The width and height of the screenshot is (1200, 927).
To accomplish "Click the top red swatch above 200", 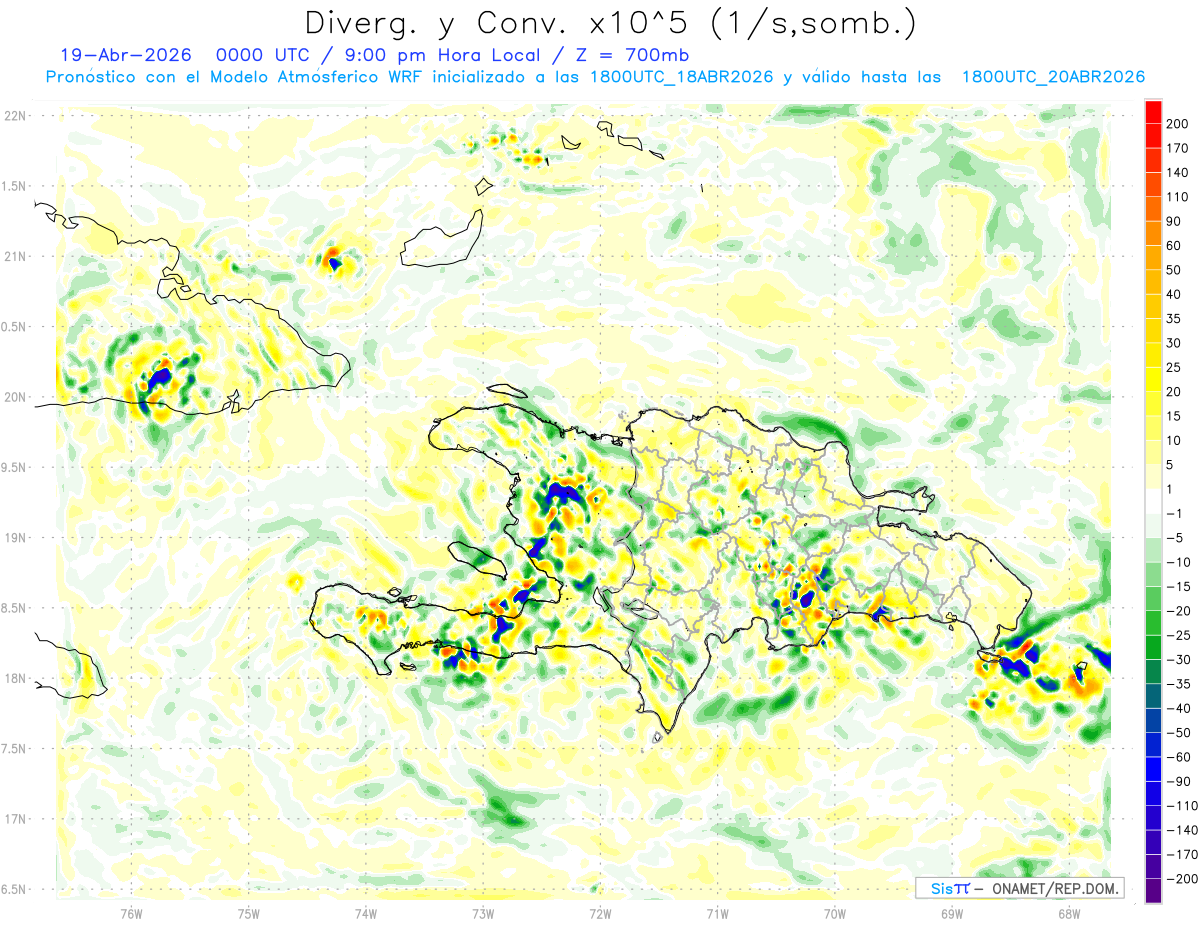I will (x=1153, y=110).
